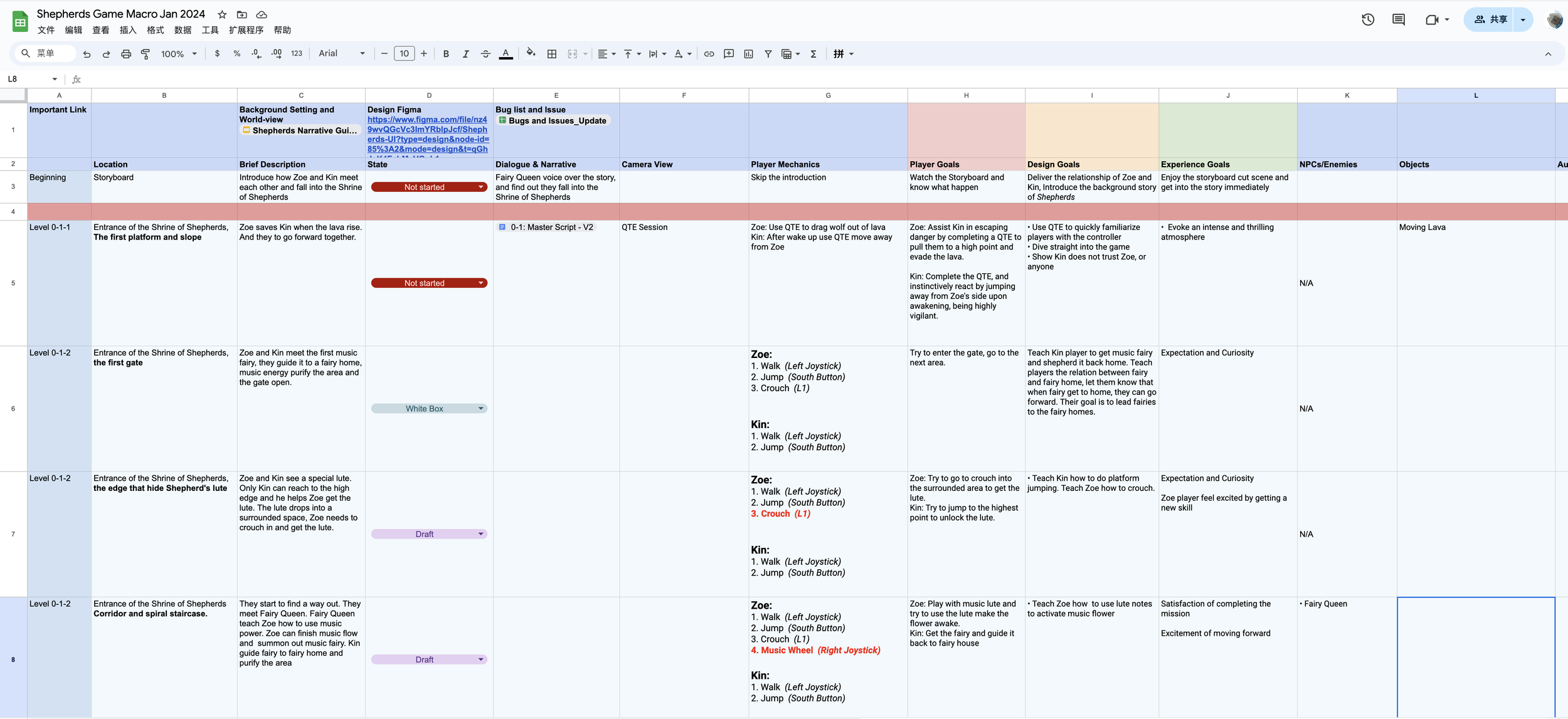1568x719 pixels.
Task: Toggle bold formatting
Action: [x=446, y=54]
